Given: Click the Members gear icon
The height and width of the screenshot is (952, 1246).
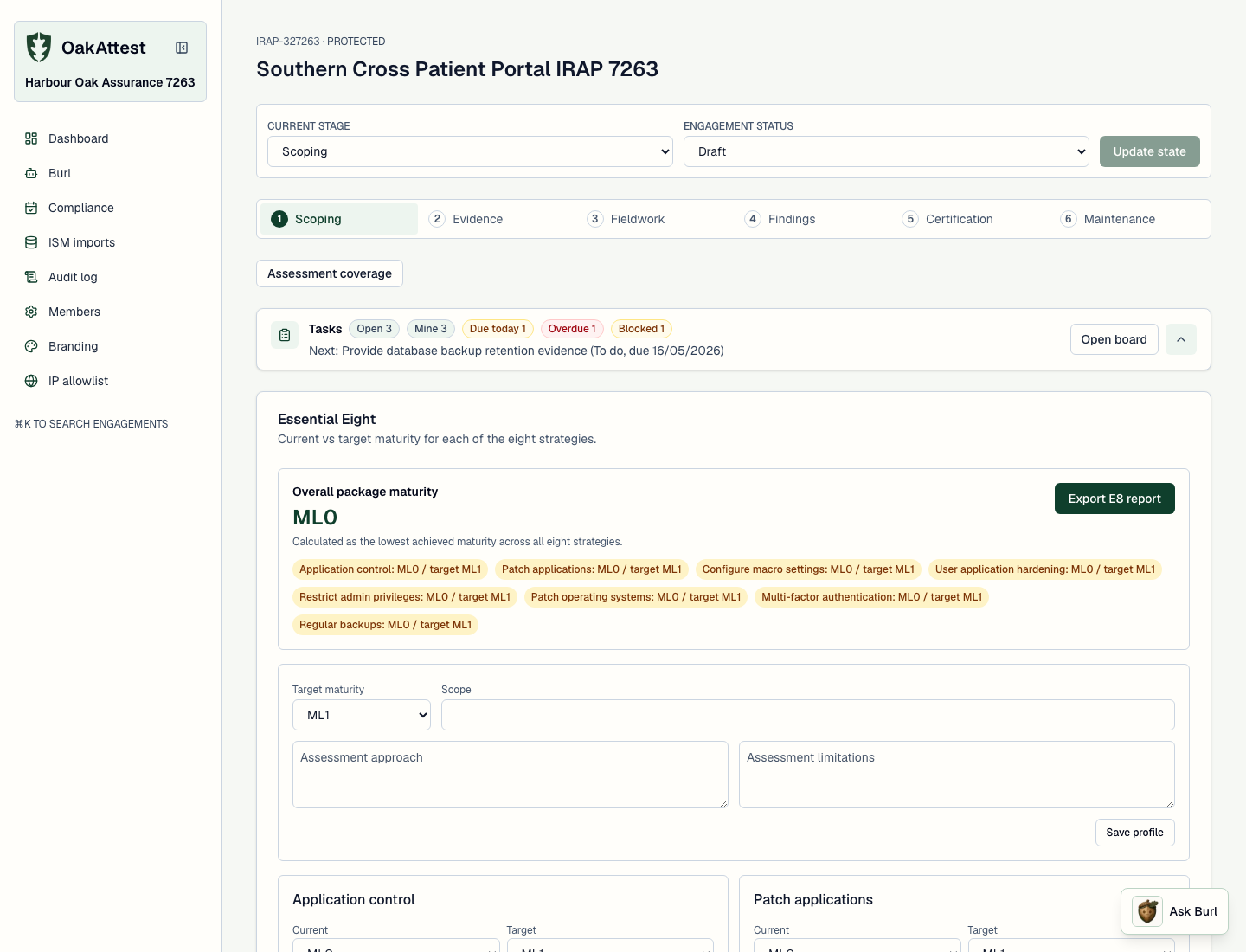Looking at the screenshot, I should pos(31,312).
